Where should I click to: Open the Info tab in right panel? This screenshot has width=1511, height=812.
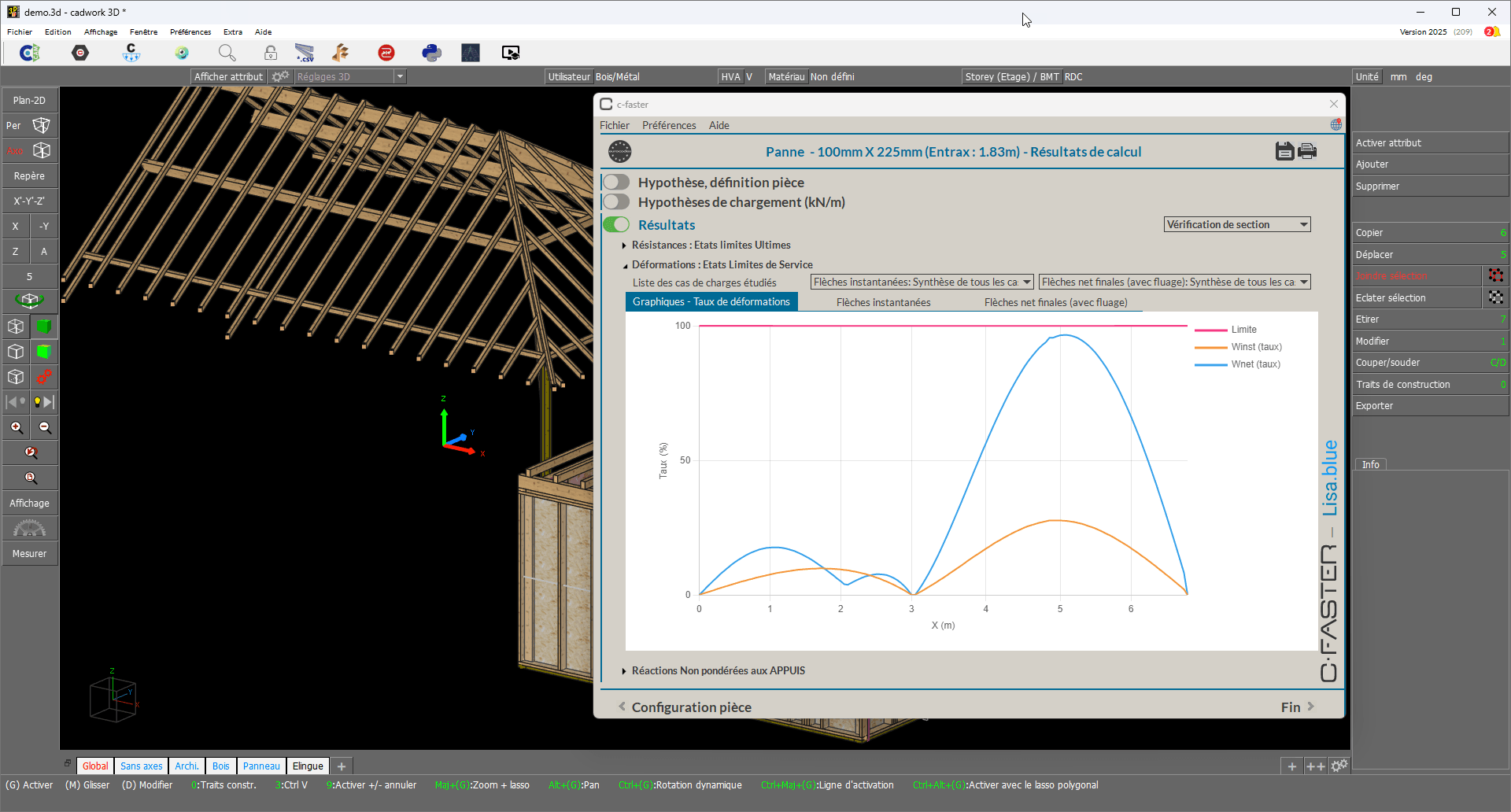pyautogui.click(x=1371, y=464)
